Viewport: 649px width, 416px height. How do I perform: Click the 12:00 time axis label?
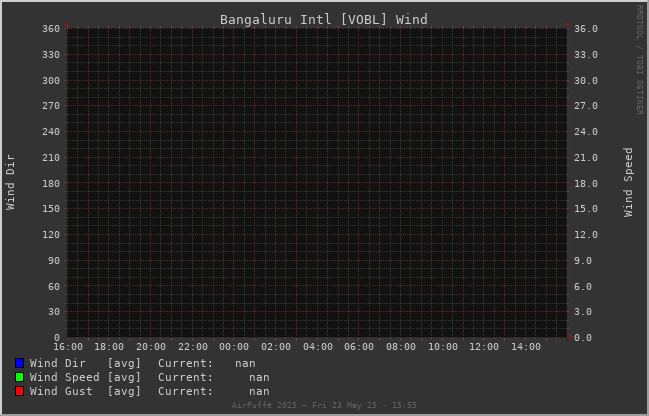click(x=484, y=347)
